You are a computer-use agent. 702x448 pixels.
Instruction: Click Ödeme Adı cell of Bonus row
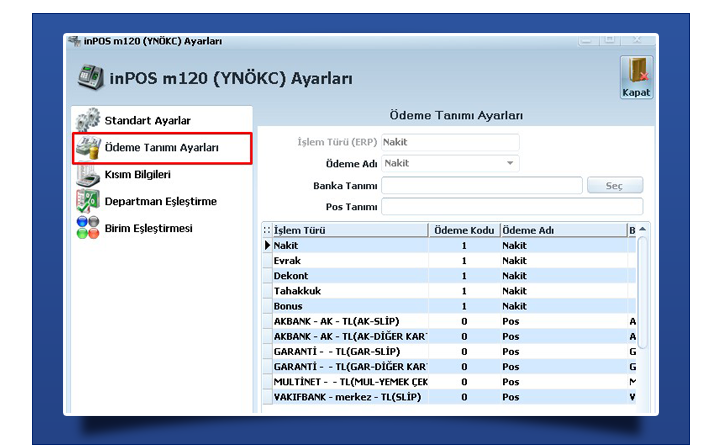click(564, 306)
